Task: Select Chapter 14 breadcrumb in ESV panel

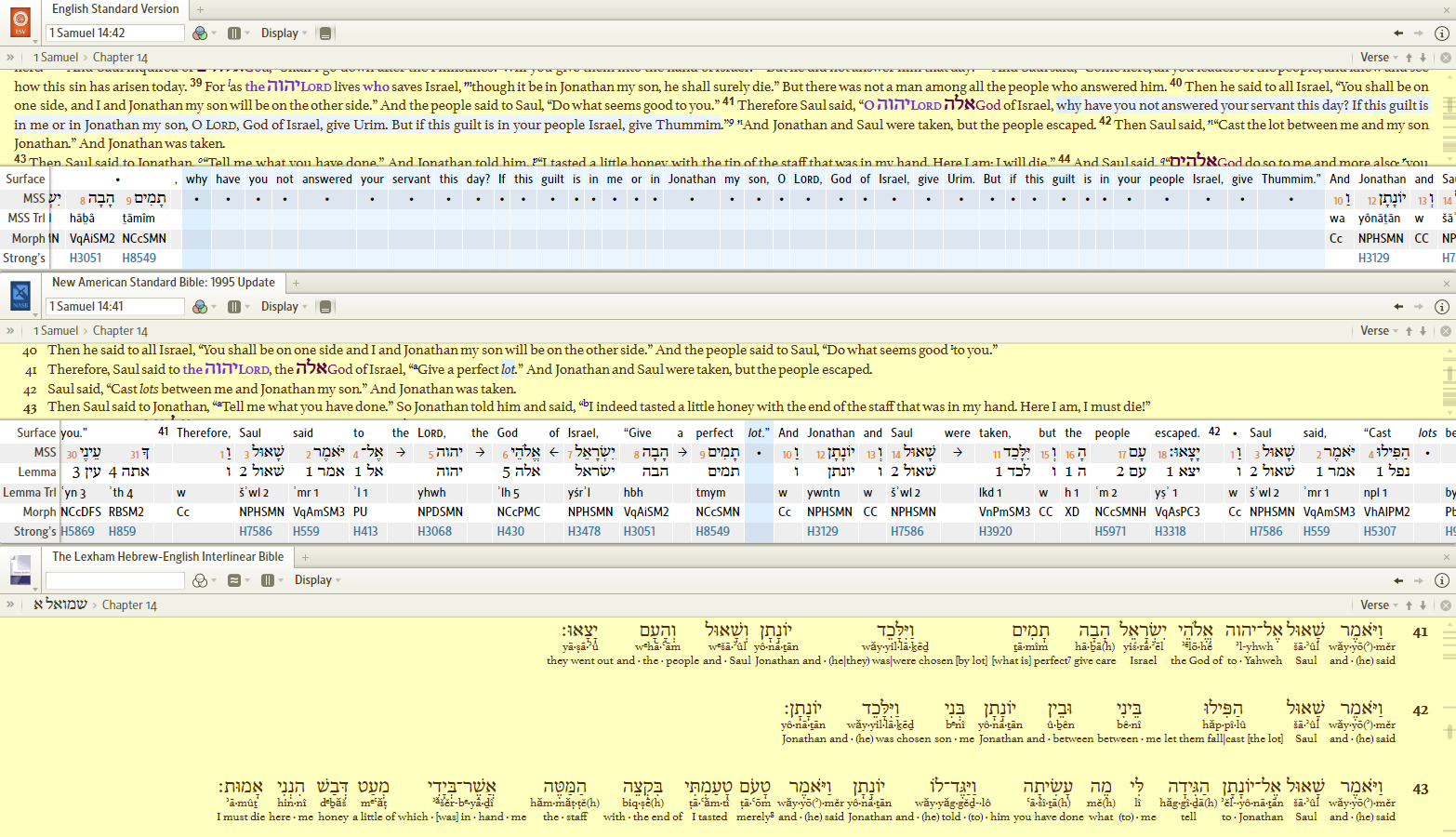Action: (120, 58)
